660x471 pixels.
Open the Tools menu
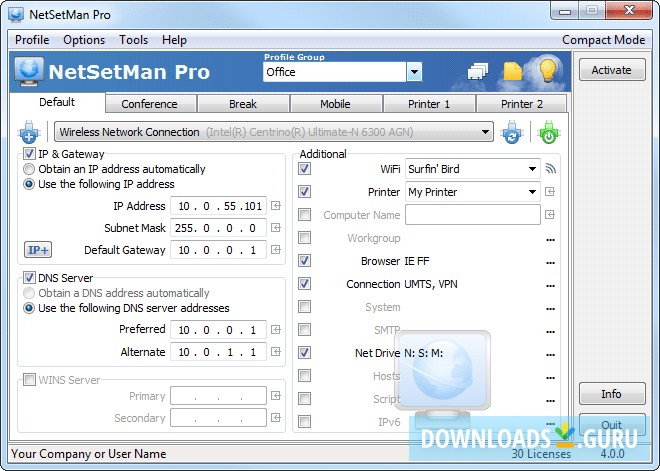pos(133,40)
